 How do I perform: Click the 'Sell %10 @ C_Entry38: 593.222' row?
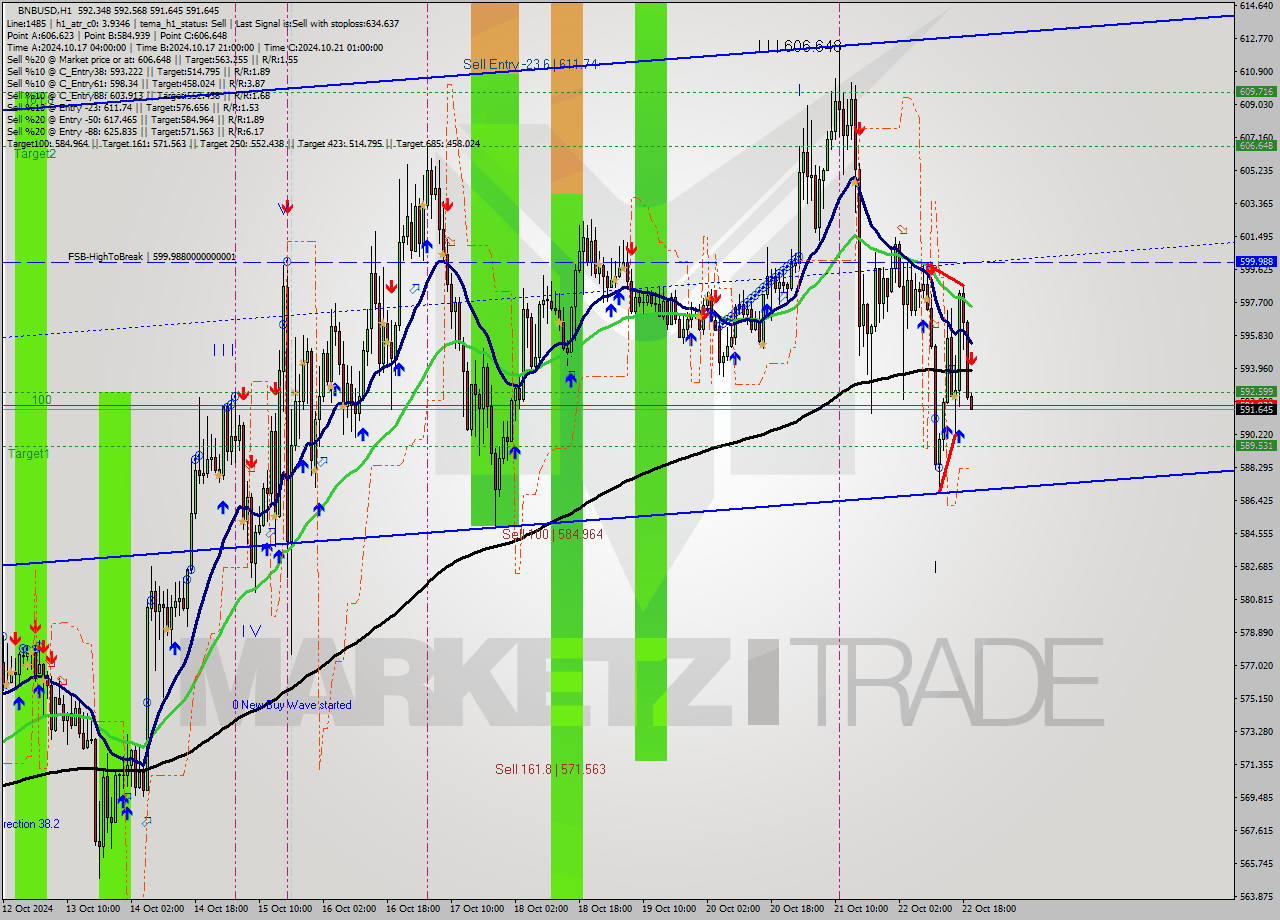(x=138, y=71)
